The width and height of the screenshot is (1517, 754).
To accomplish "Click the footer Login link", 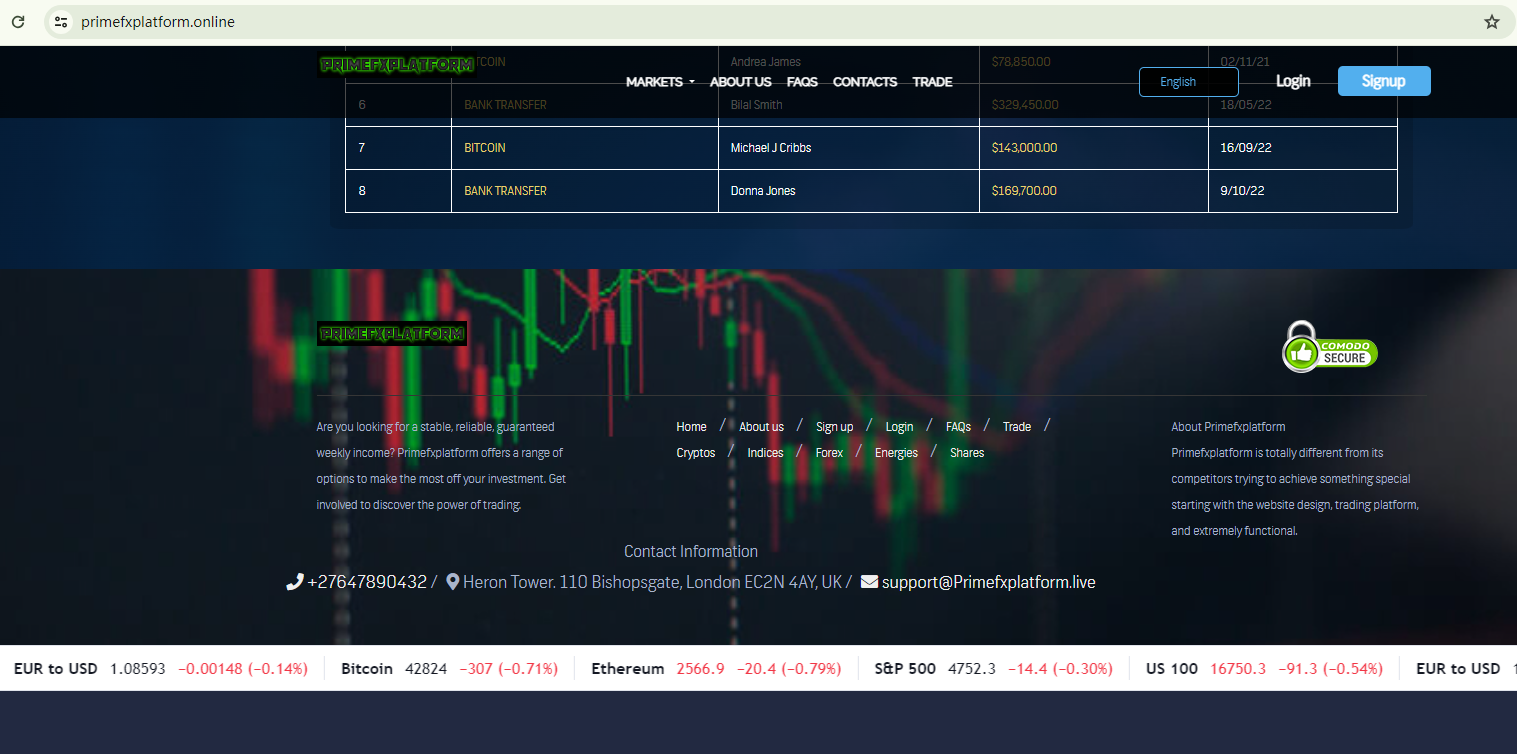I will (899, 427).
